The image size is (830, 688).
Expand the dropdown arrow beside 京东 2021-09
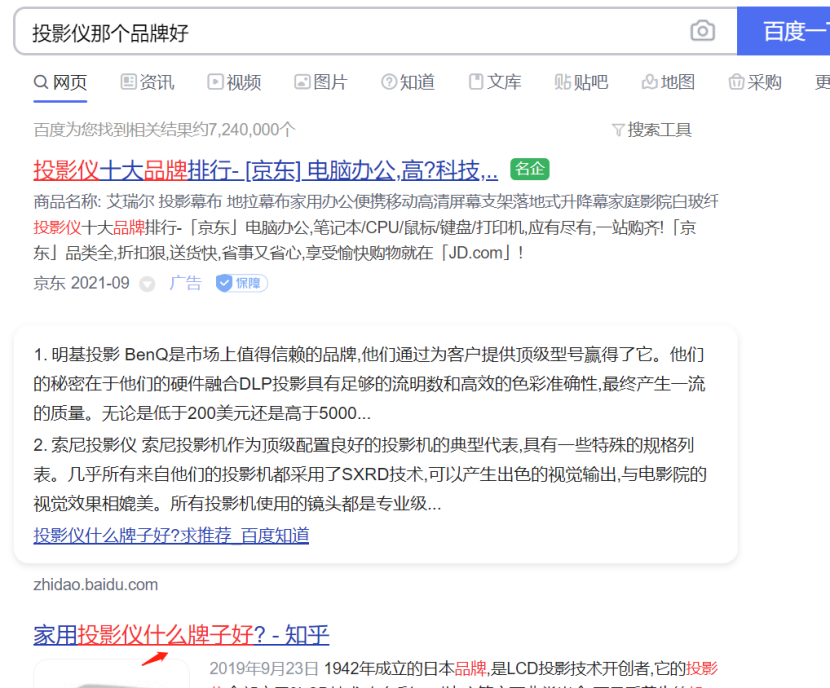(147, 284)
